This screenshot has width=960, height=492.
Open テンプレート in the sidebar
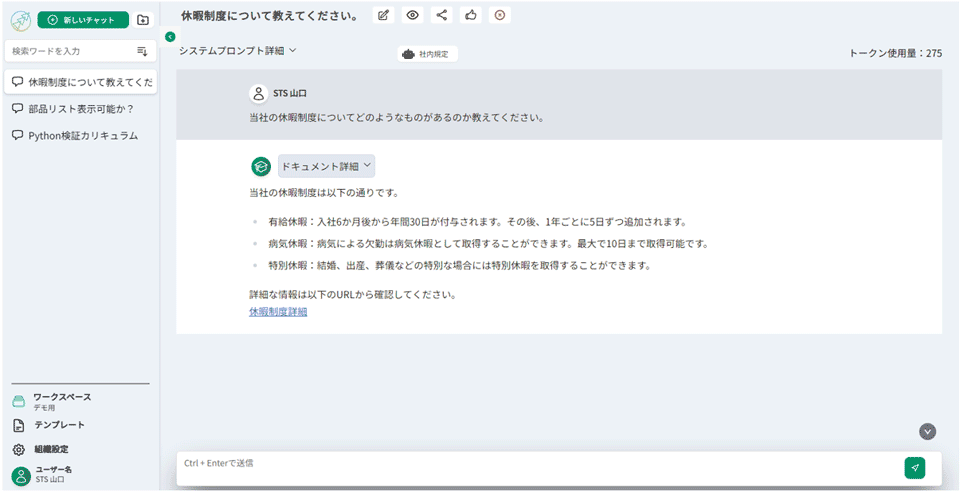tap(58, 425)
